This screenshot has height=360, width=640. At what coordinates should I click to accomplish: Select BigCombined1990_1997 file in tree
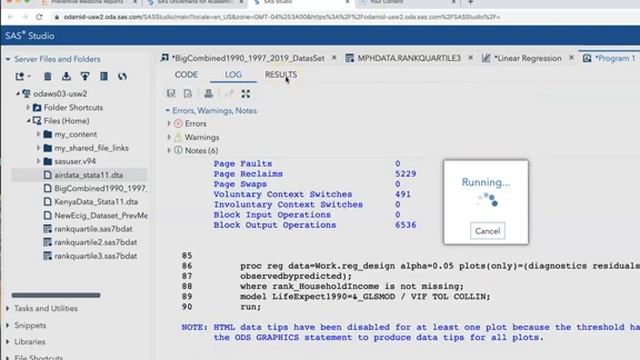coord(101,188)
